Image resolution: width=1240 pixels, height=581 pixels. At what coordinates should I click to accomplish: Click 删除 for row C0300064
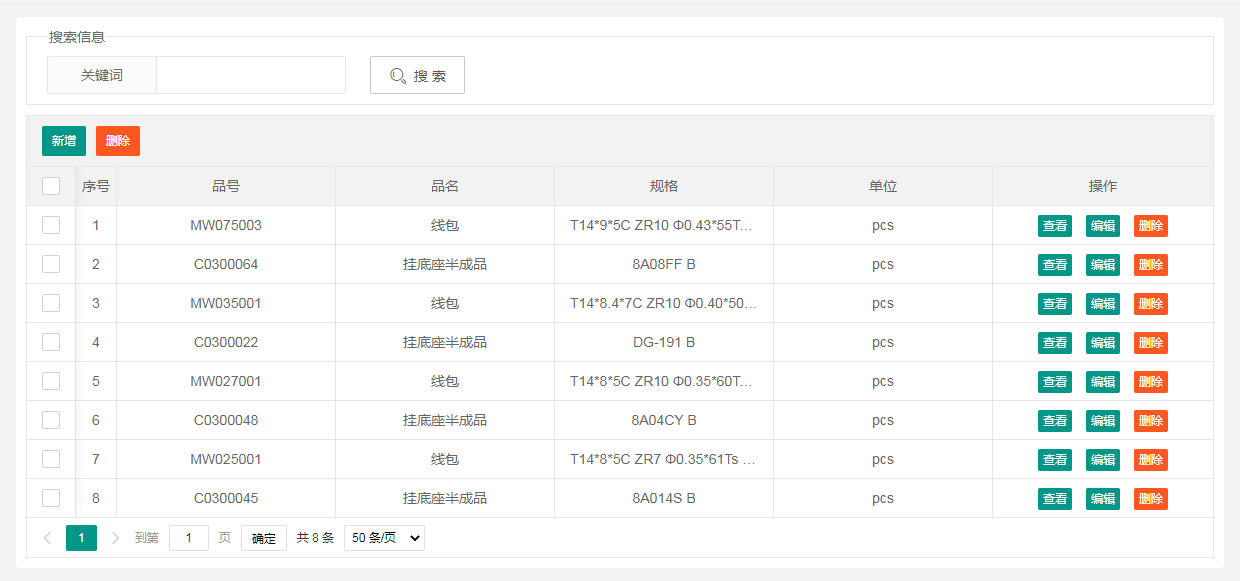[x=1151, y=265]
